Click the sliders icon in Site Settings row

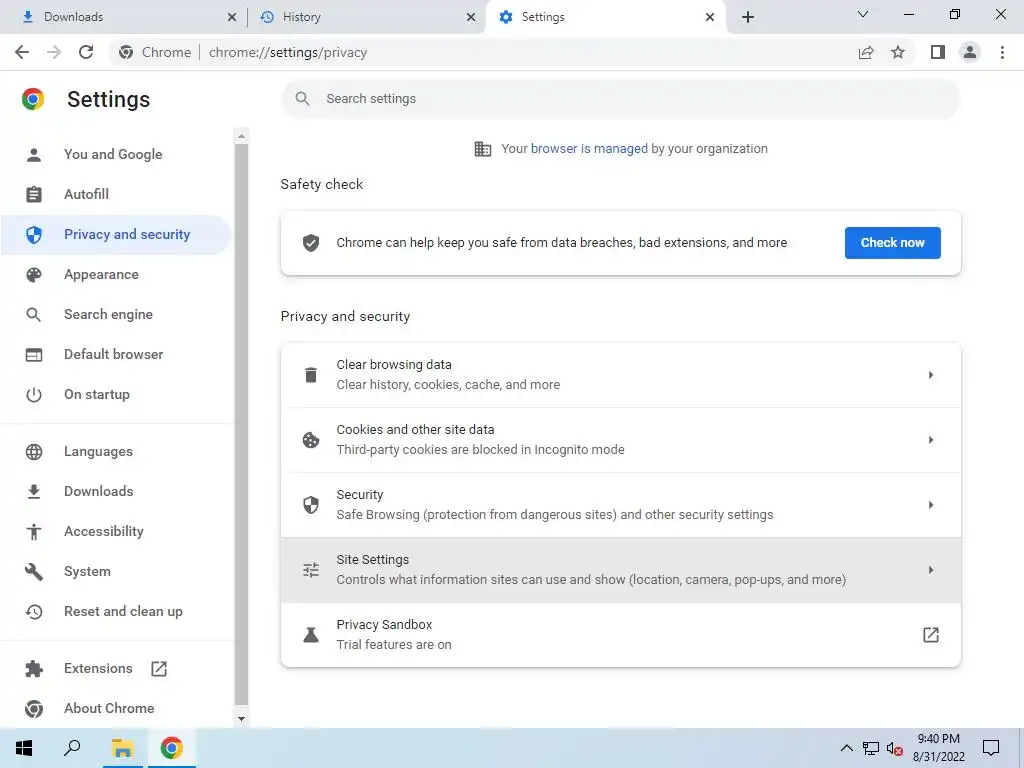pyautogui.click(x=311, y=570)
